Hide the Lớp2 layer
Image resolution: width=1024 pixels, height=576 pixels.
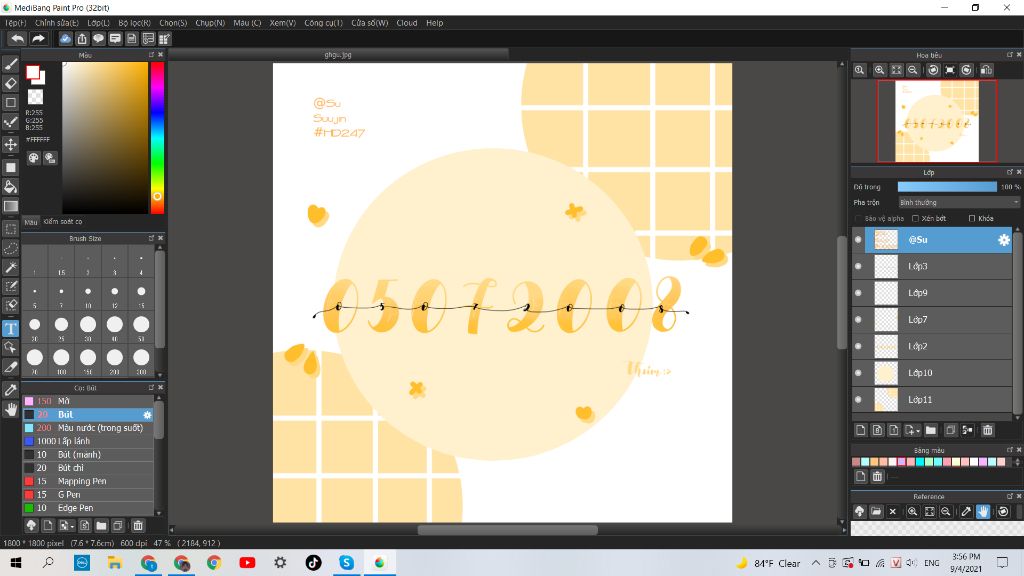[858, 347]
